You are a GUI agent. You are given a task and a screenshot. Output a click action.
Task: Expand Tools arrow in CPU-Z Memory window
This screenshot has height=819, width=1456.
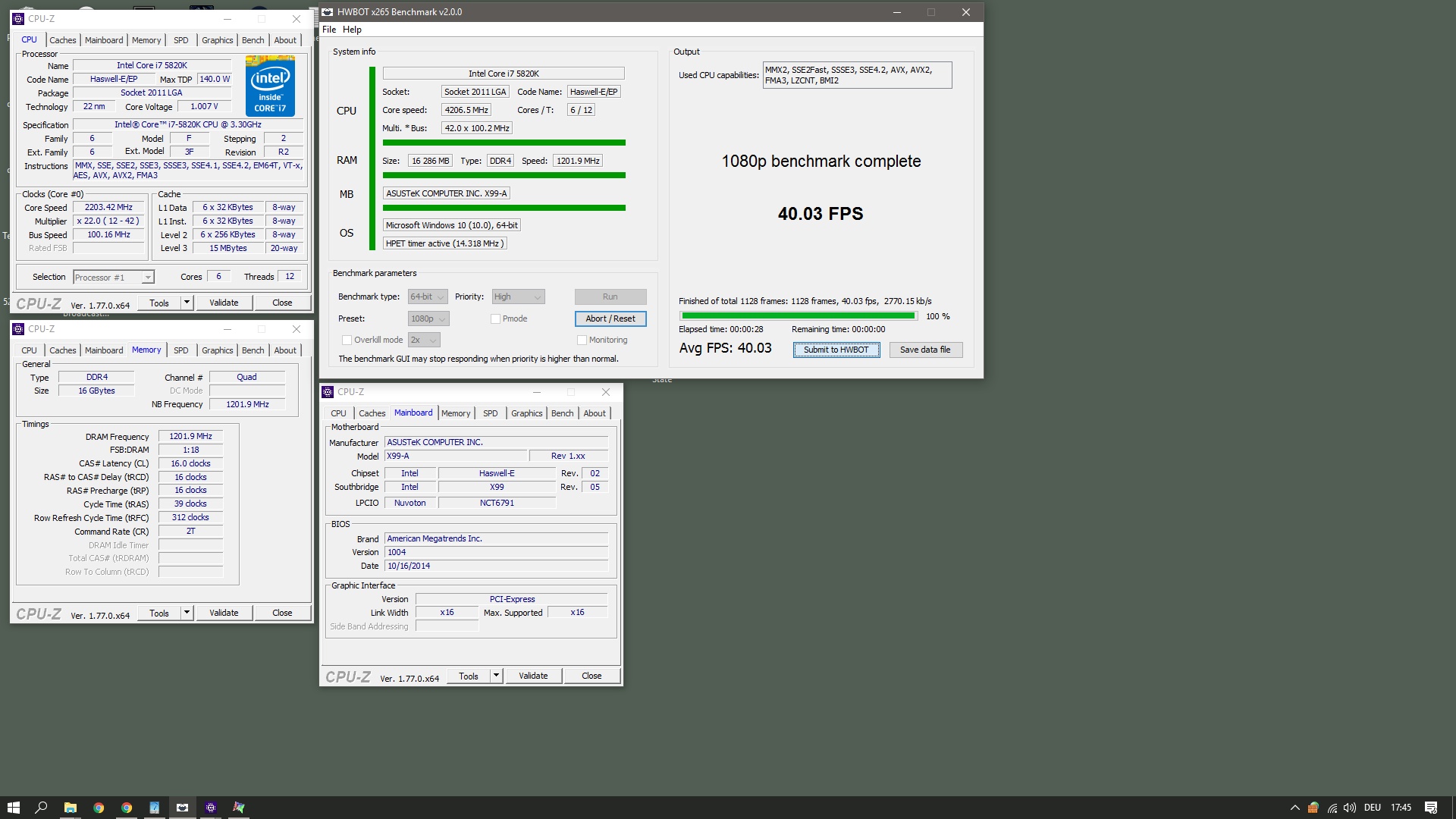(x=187, y=613)
